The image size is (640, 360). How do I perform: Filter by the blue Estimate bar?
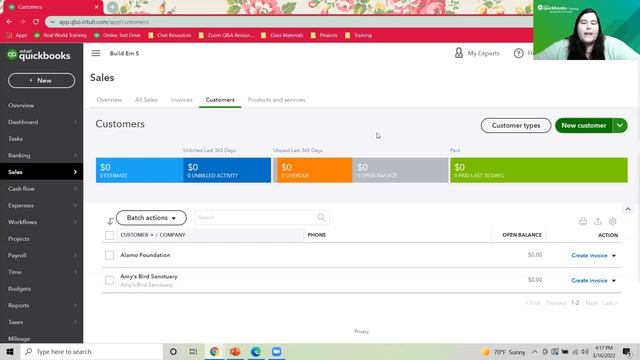click(140, 170)
